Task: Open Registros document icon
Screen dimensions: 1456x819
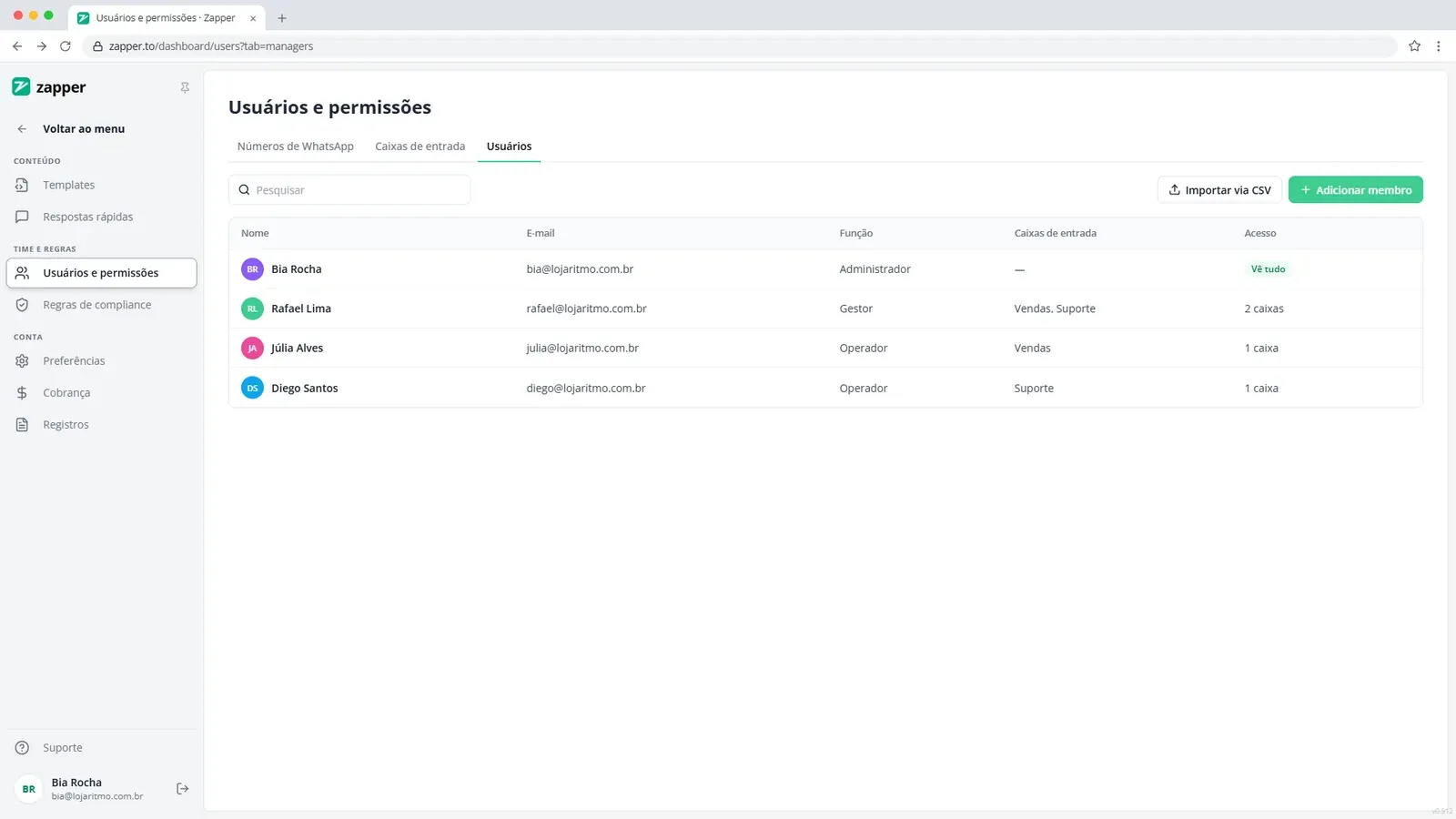Action: 22,425
